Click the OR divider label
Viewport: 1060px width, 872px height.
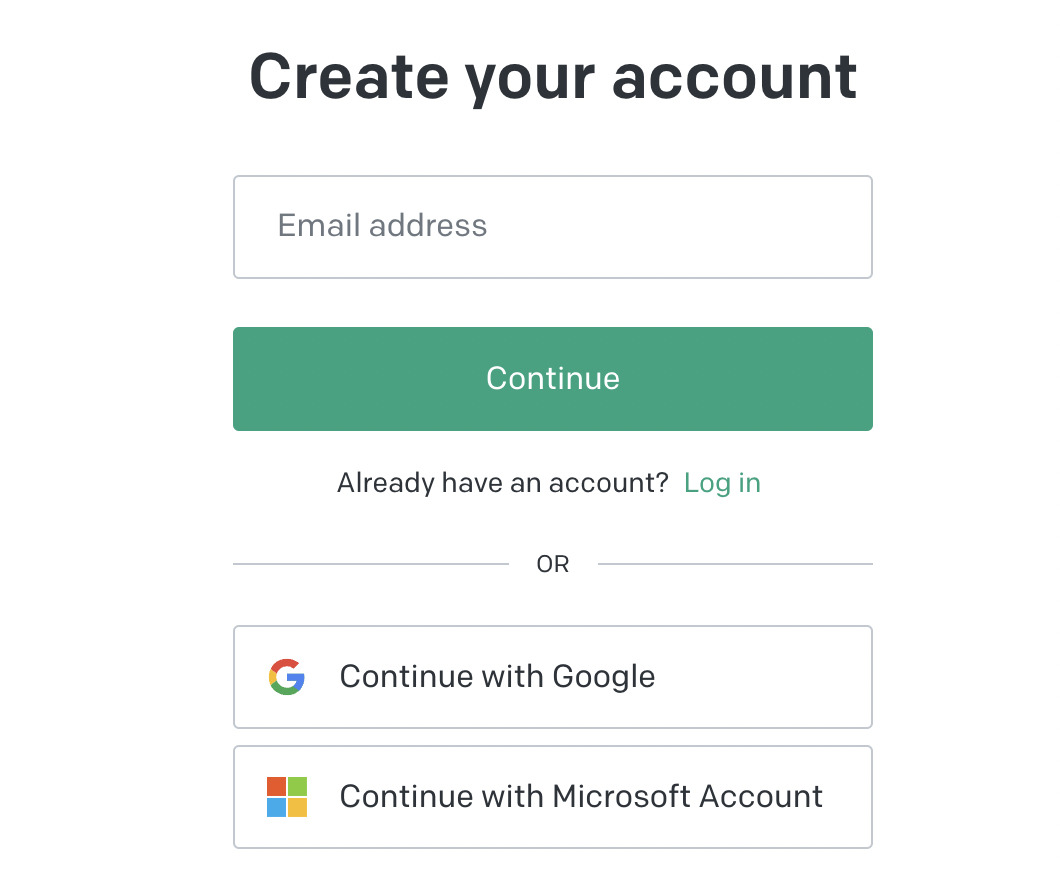[x=553, y=564]
